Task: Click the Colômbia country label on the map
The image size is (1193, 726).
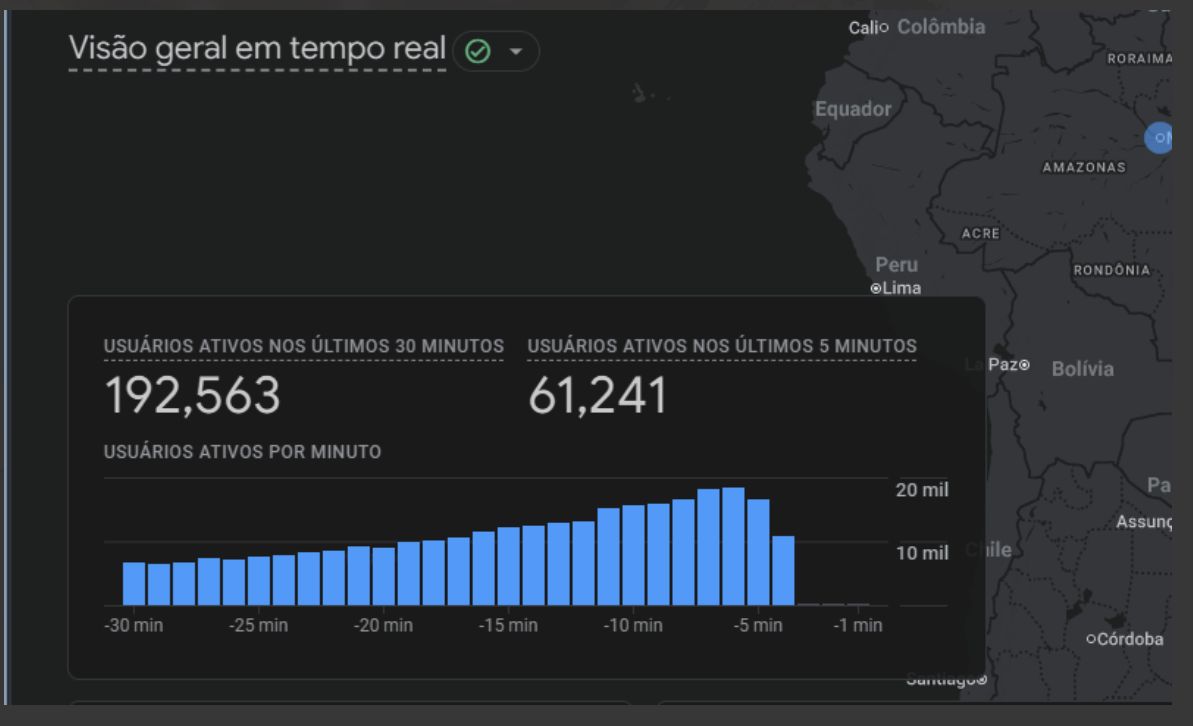Action: point(941,27)
